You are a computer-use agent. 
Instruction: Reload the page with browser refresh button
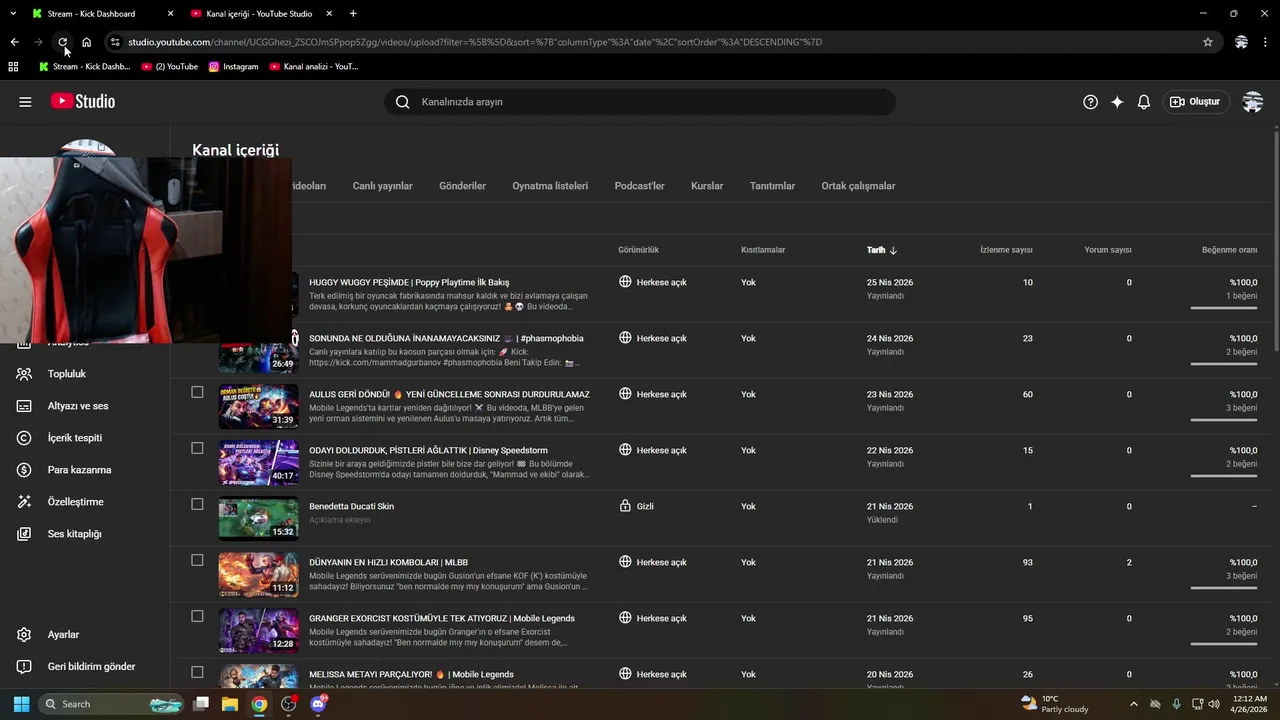pos(62,42)
